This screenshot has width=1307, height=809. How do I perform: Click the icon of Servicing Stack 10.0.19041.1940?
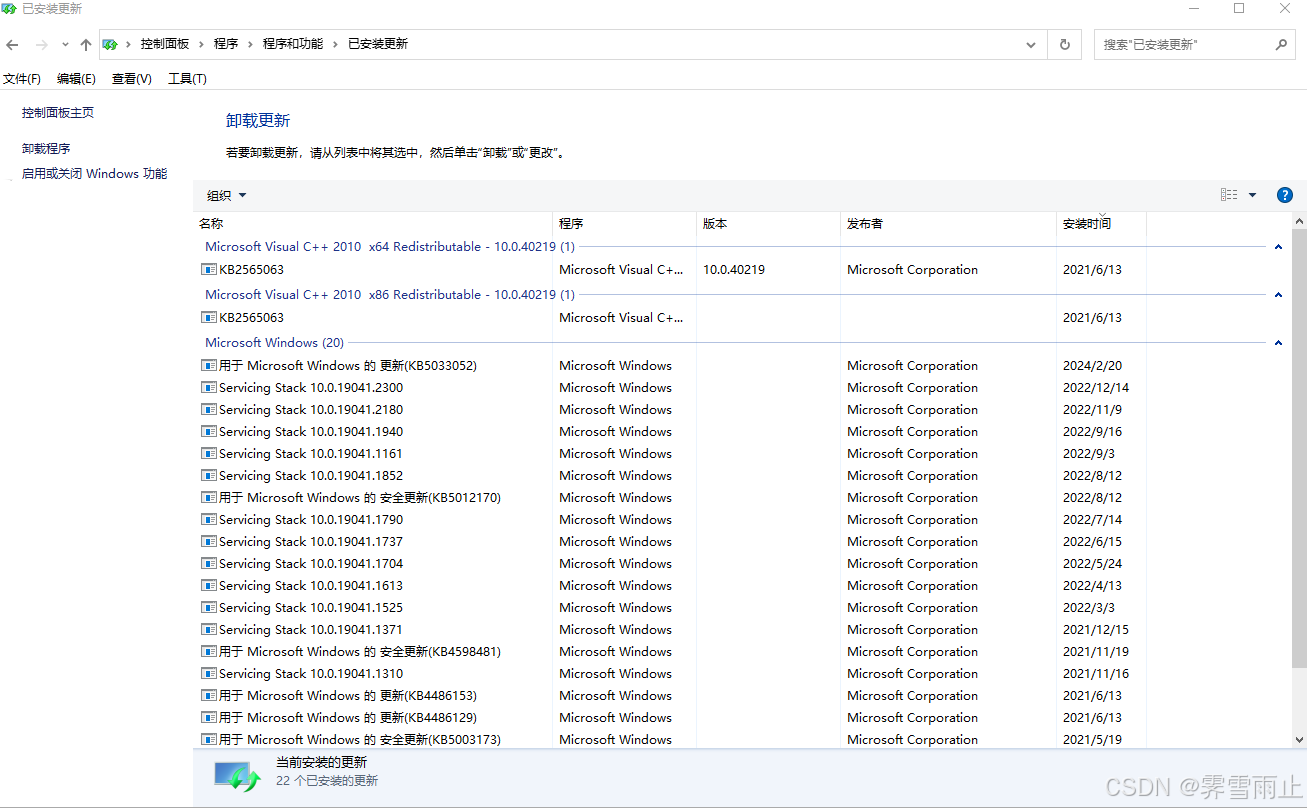(x=209, y=432)
